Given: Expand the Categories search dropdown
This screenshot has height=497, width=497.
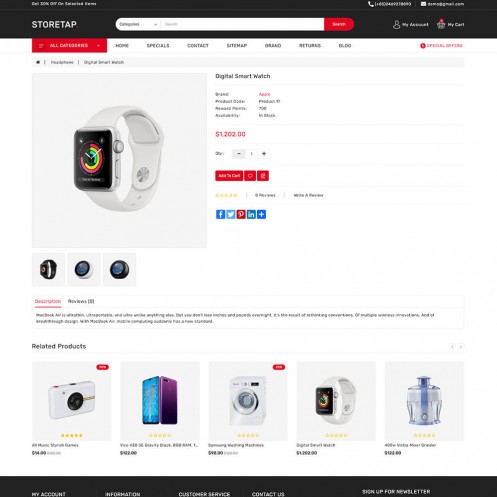Looking at the screenshot, I should tap(138, 24).
